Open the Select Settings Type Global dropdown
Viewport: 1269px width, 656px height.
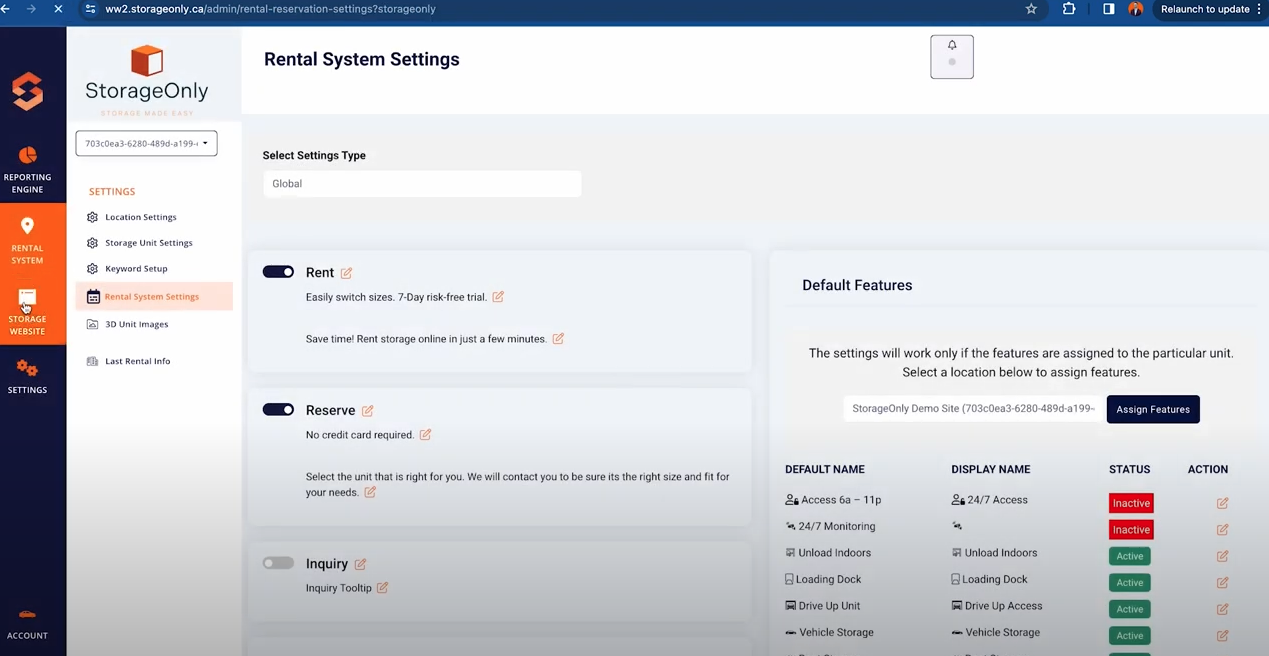(x=421, y=184)
